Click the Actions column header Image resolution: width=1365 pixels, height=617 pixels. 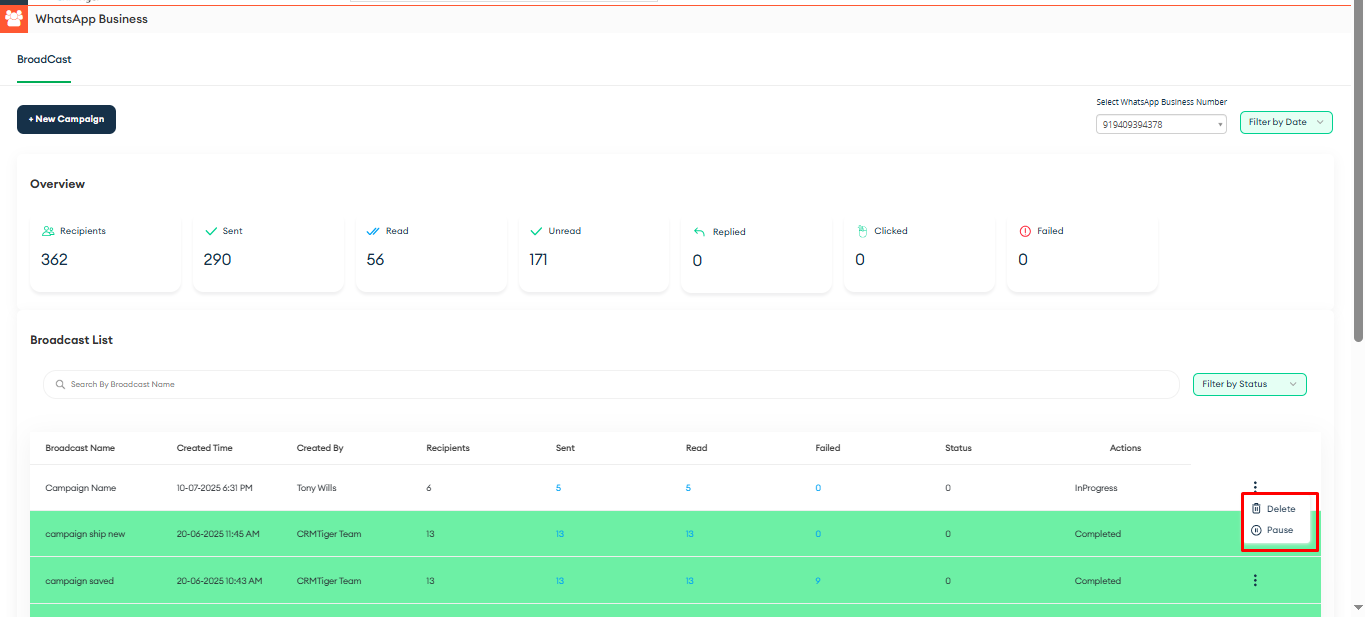click(1125, 448)
